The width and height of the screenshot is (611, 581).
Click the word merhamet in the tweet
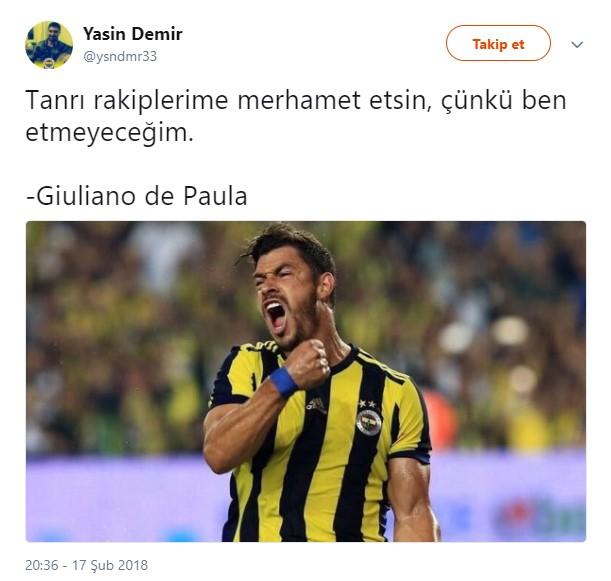click(299, 100)
